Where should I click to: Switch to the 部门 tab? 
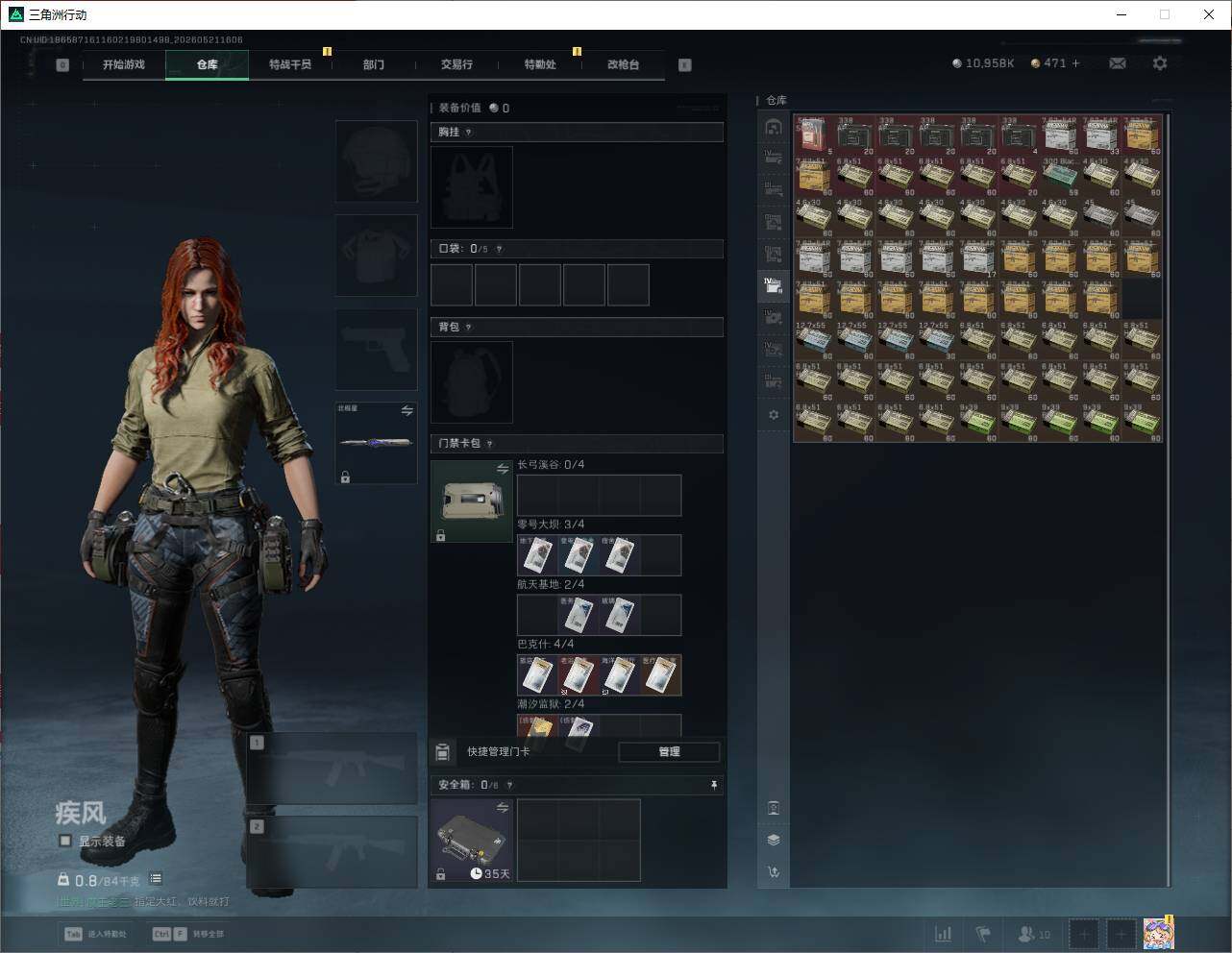[x=374, y=64]
